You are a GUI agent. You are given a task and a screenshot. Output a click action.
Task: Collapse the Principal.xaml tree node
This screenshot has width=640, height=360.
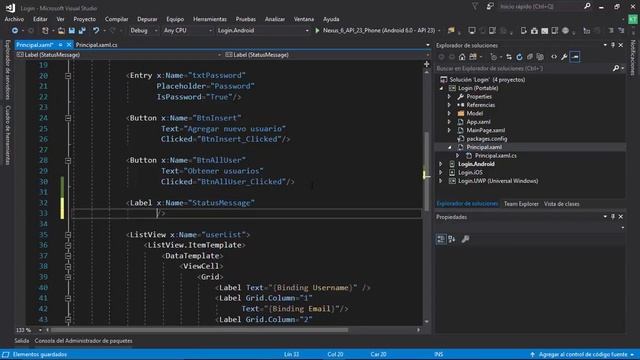449,147
